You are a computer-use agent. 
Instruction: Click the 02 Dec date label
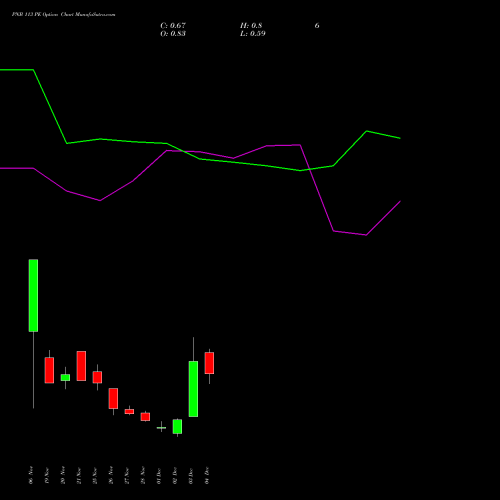pos(175,475)
